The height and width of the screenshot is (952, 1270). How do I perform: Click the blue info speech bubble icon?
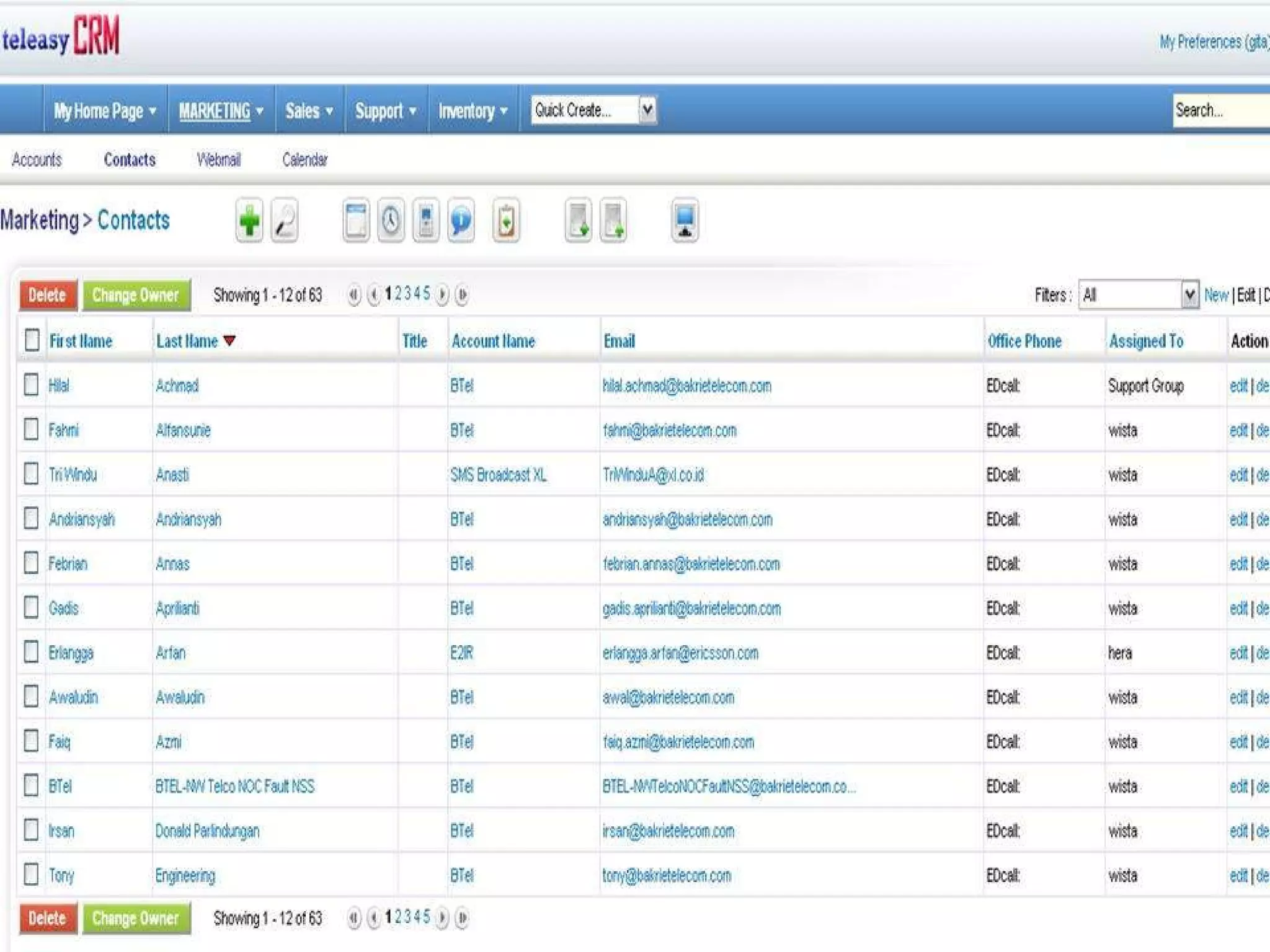pos(461,221)
